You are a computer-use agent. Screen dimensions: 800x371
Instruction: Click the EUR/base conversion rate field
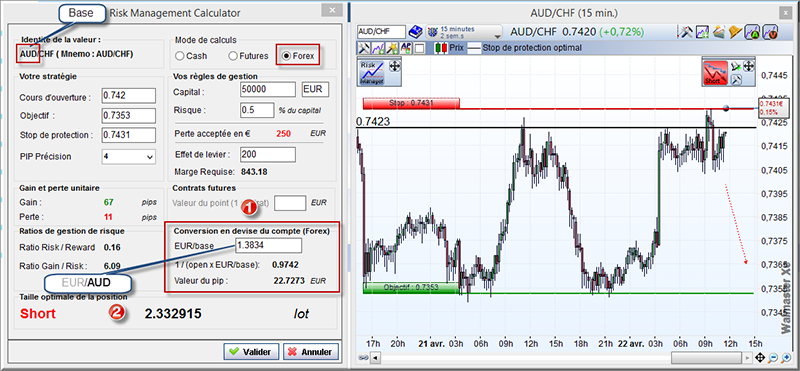pyautogui.click(x=268, y=245)
